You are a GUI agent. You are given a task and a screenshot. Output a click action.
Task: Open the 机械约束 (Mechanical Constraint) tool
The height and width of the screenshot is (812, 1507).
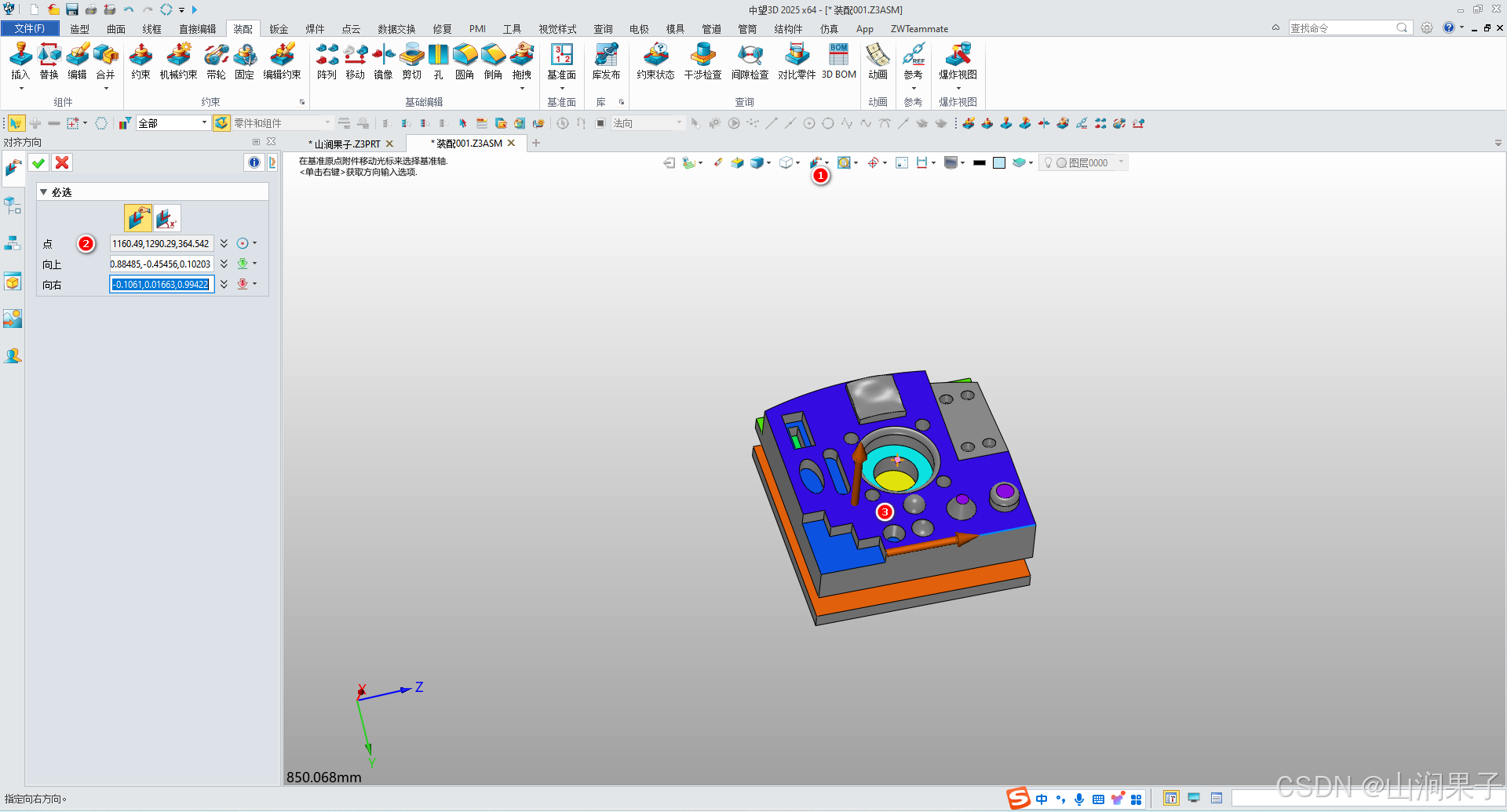pos(178,63)
